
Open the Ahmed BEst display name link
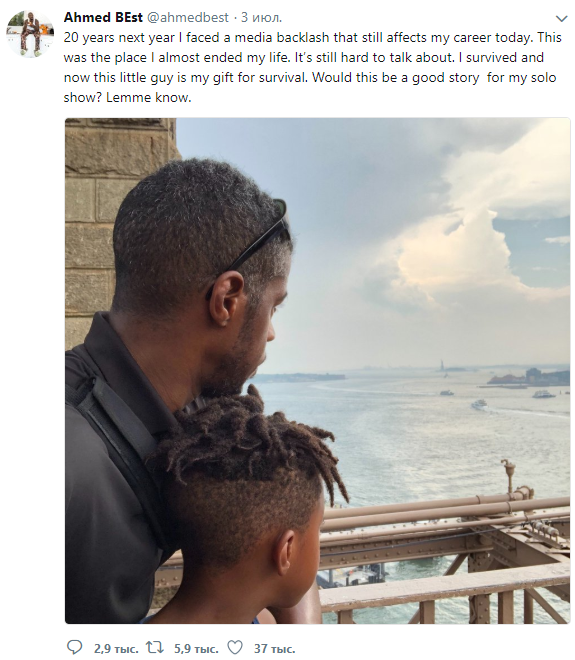point(103,17)
